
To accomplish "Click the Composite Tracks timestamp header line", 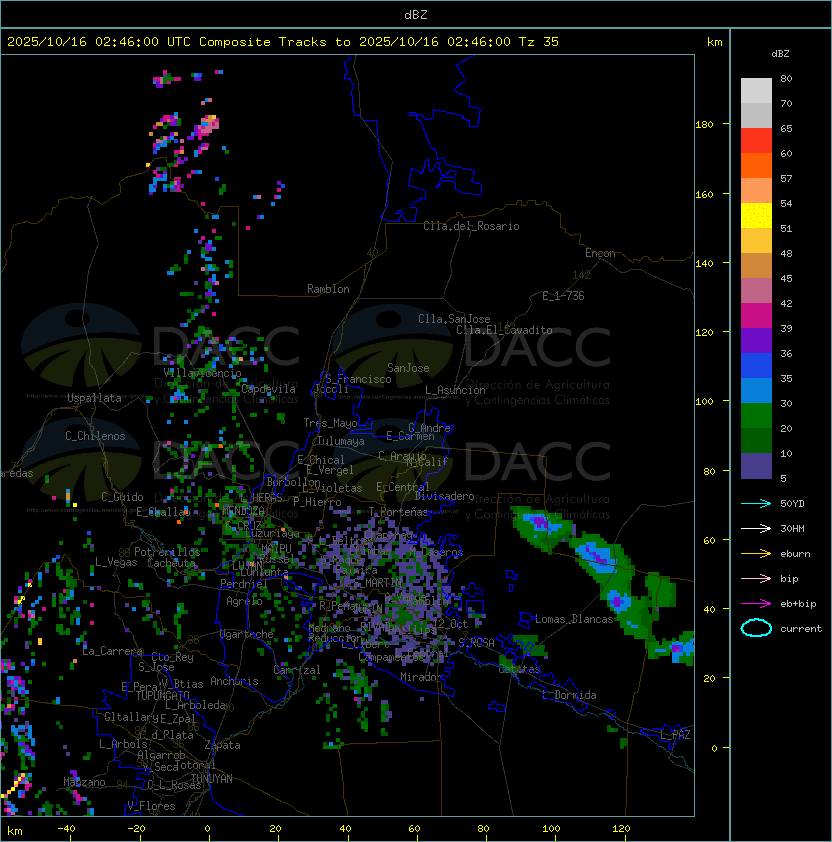I will pyautogui.click(x=283, y=42).
